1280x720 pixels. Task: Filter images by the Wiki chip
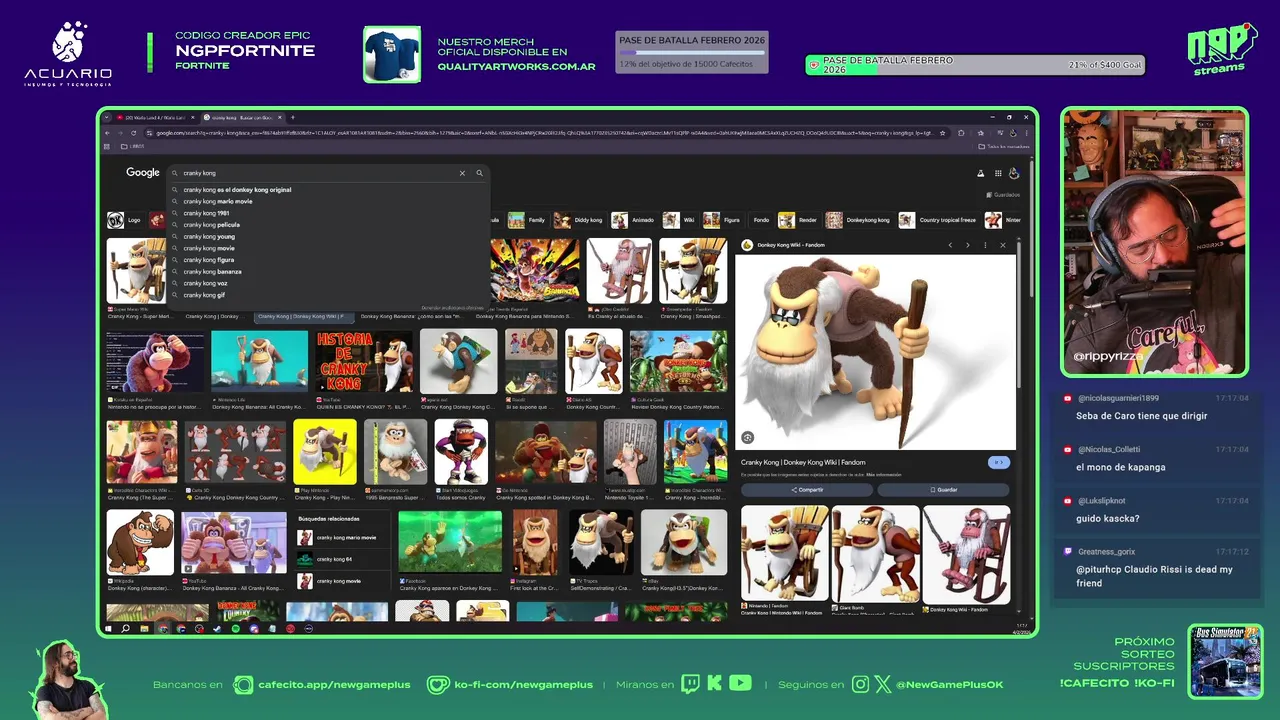(679, 220)
